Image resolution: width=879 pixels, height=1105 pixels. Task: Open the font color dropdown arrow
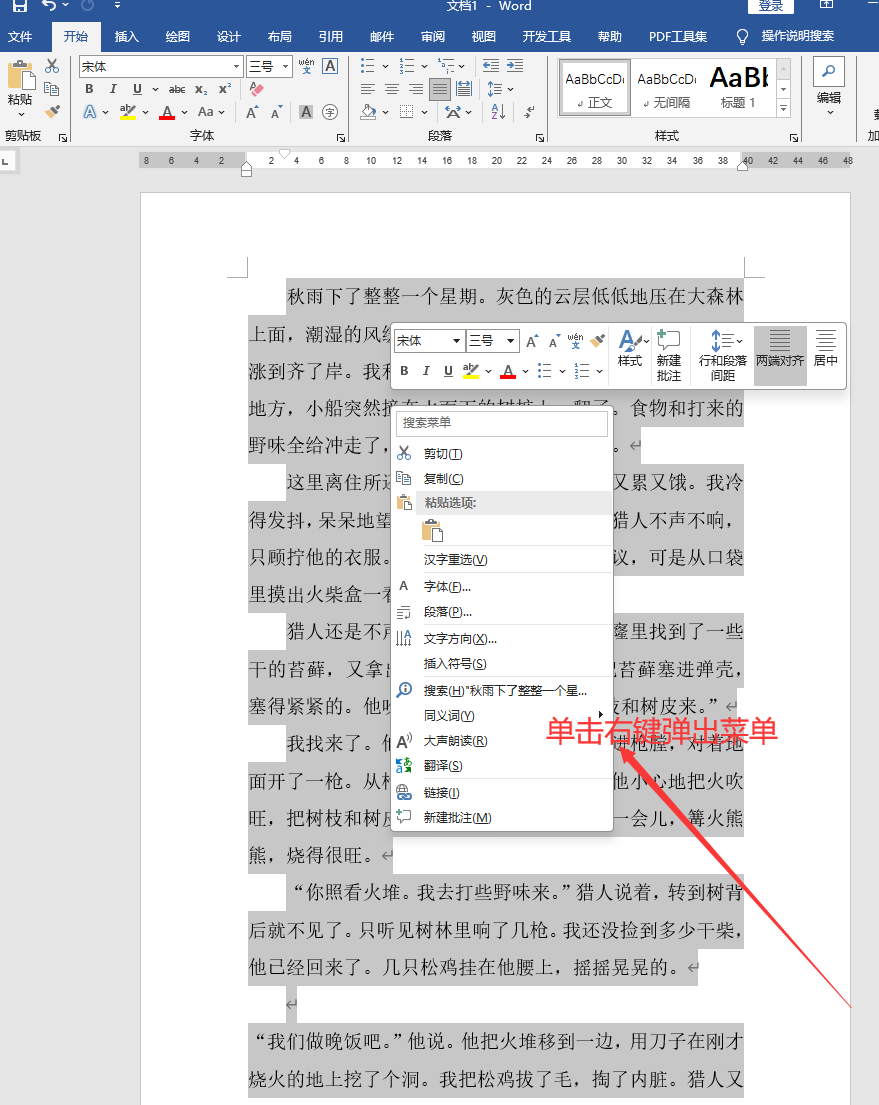182,112
